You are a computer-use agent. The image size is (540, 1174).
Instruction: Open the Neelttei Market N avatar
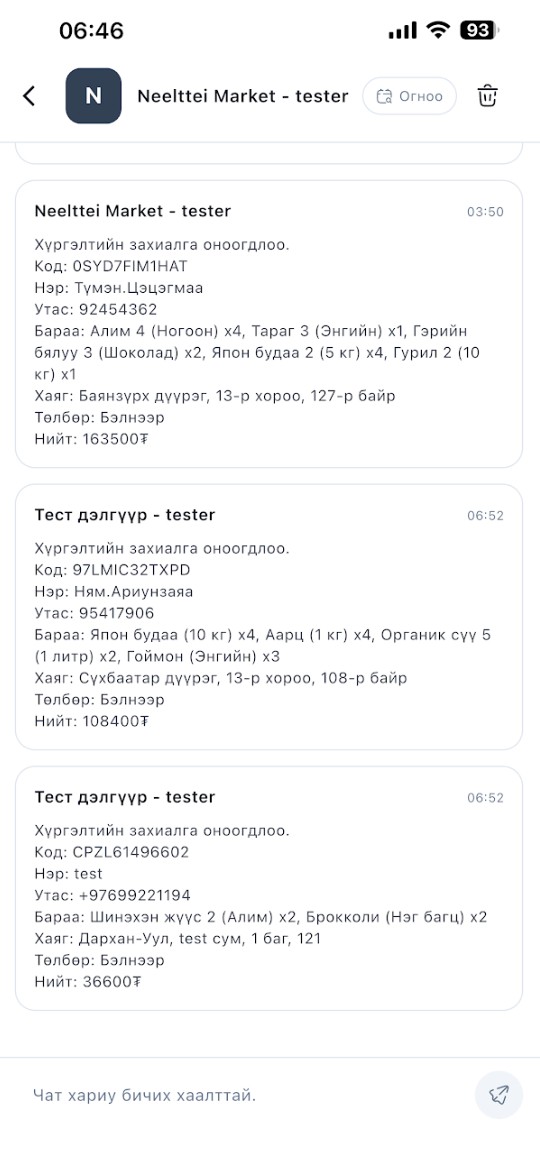click(x=94, y=96)
